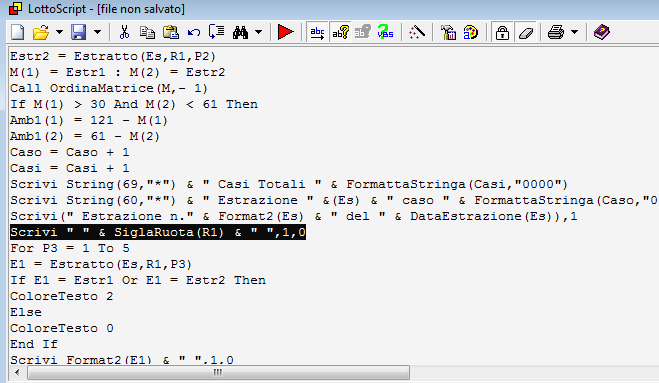Save the script with the floppy icon
Viewport: 659px width, 383px height.
pos(79,32)
